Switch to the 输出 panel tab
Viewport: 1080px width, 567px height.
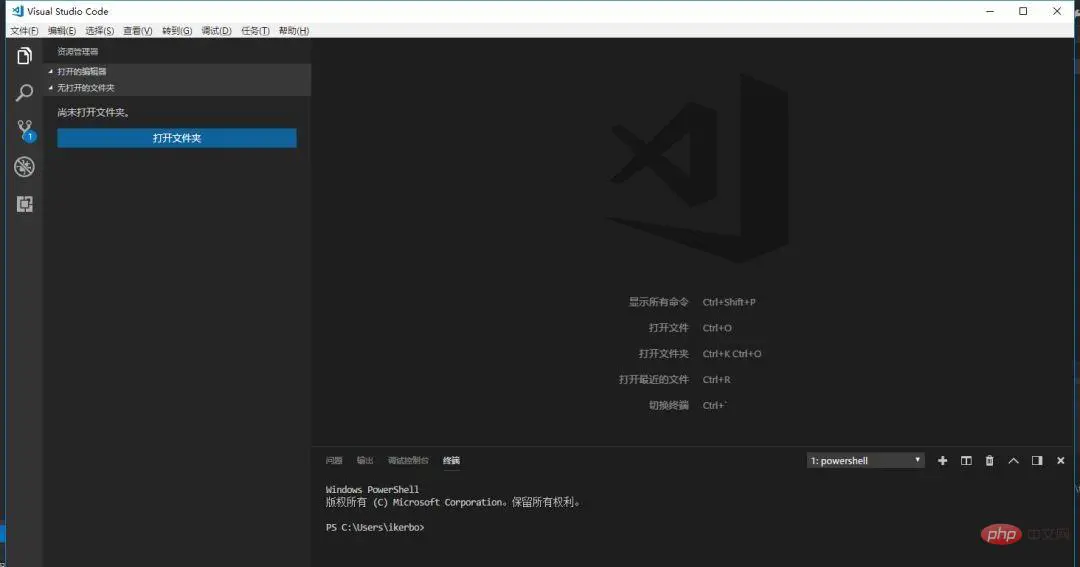365,461
